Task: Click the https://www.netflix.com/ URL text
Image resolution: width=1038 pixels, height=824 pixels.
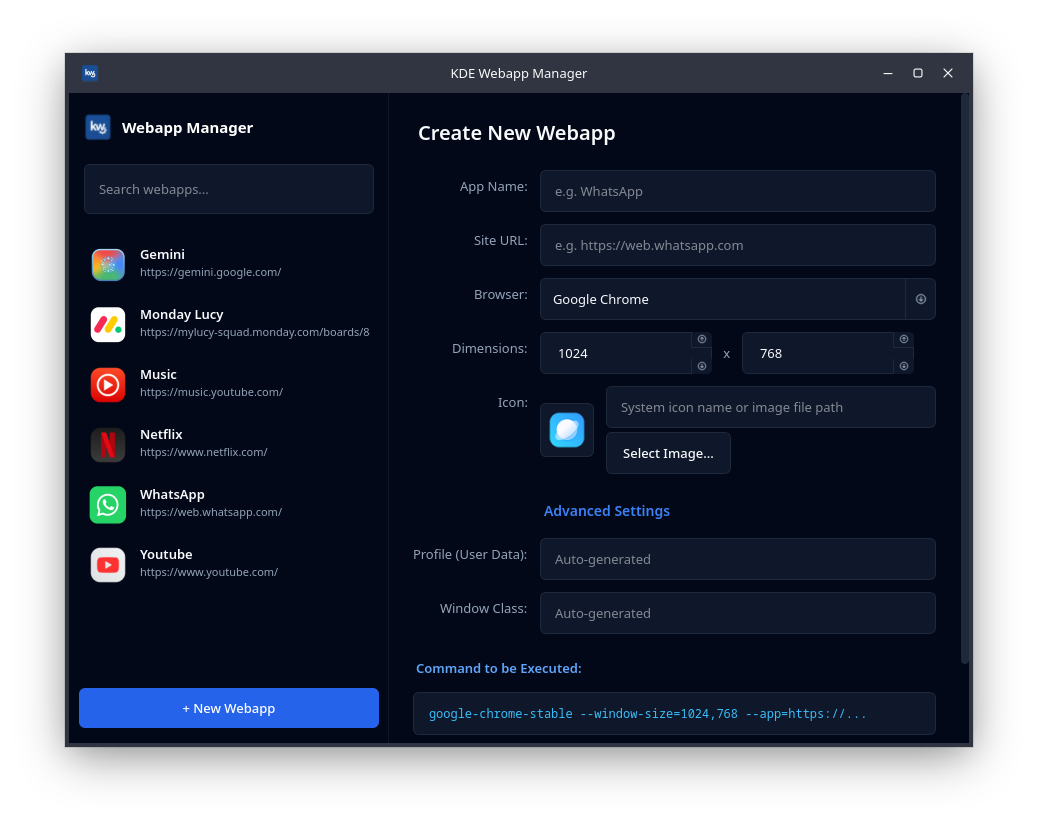Action: tap(203, 452)
